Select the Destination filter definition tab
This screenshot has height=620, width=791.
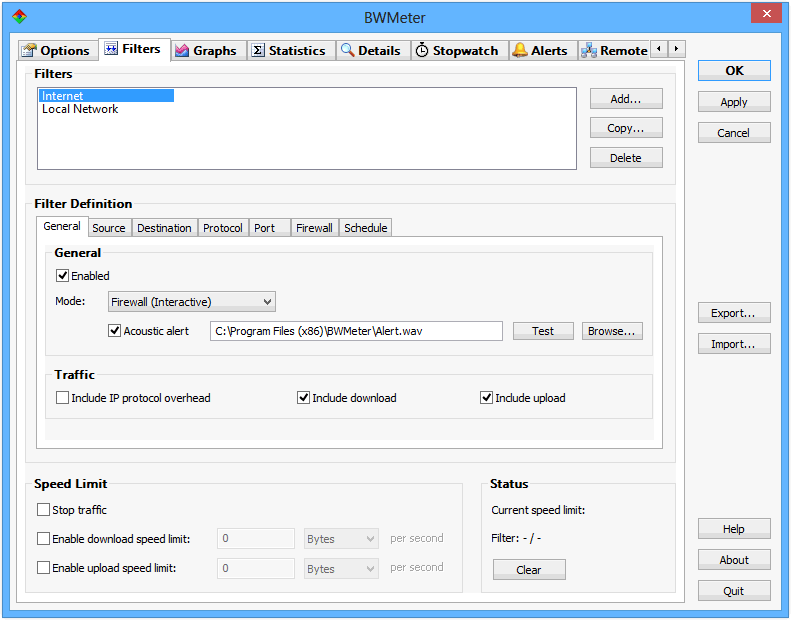click(x=164, y=228)
